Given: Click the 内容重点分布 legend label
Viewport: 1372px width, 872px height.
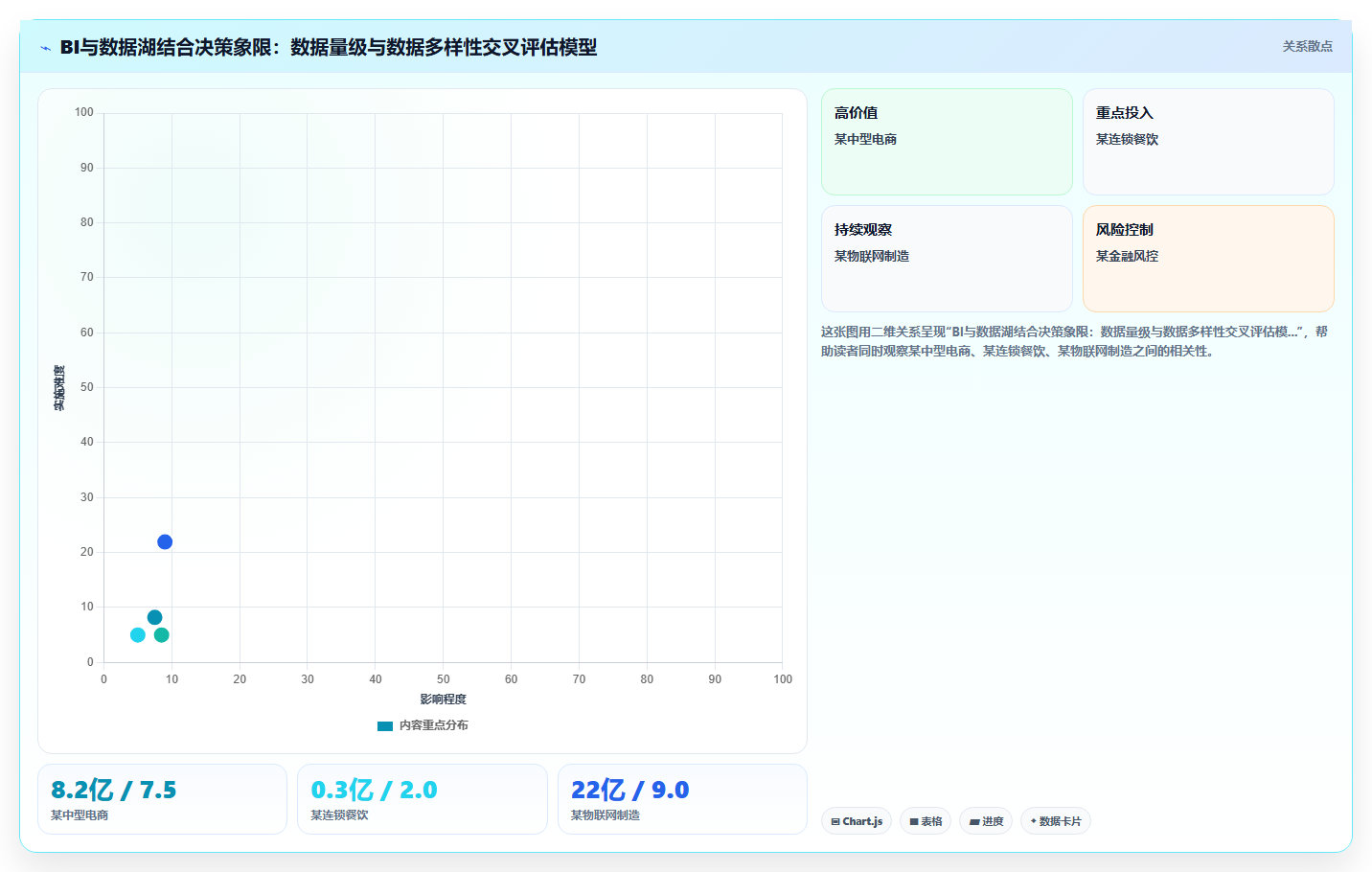Looking at the screenshot, I should coord(434,725).
